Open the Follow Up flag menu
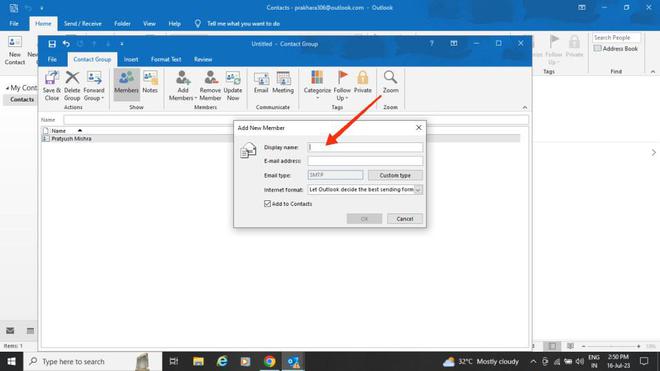Screen dimensions: 660x371 pyautogui.click(x=342, y=86)
